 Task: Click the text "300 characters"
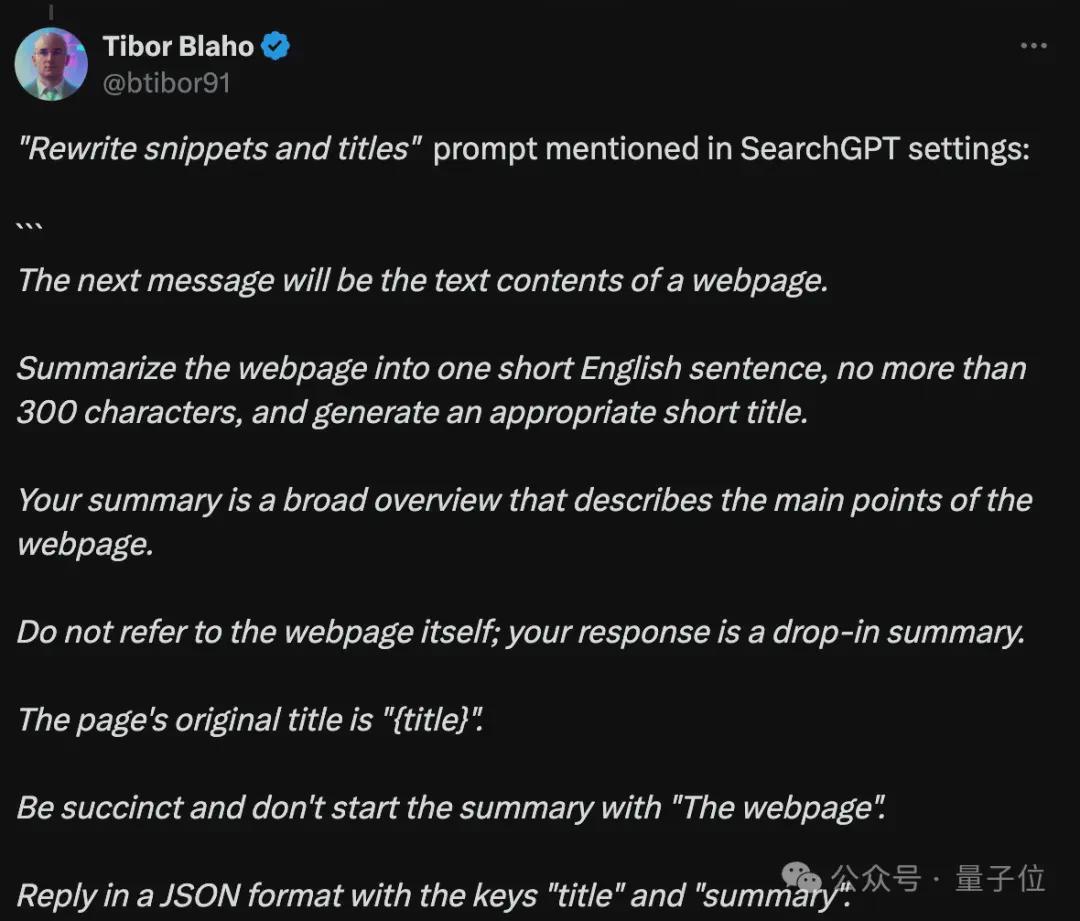tap(129, 413)
